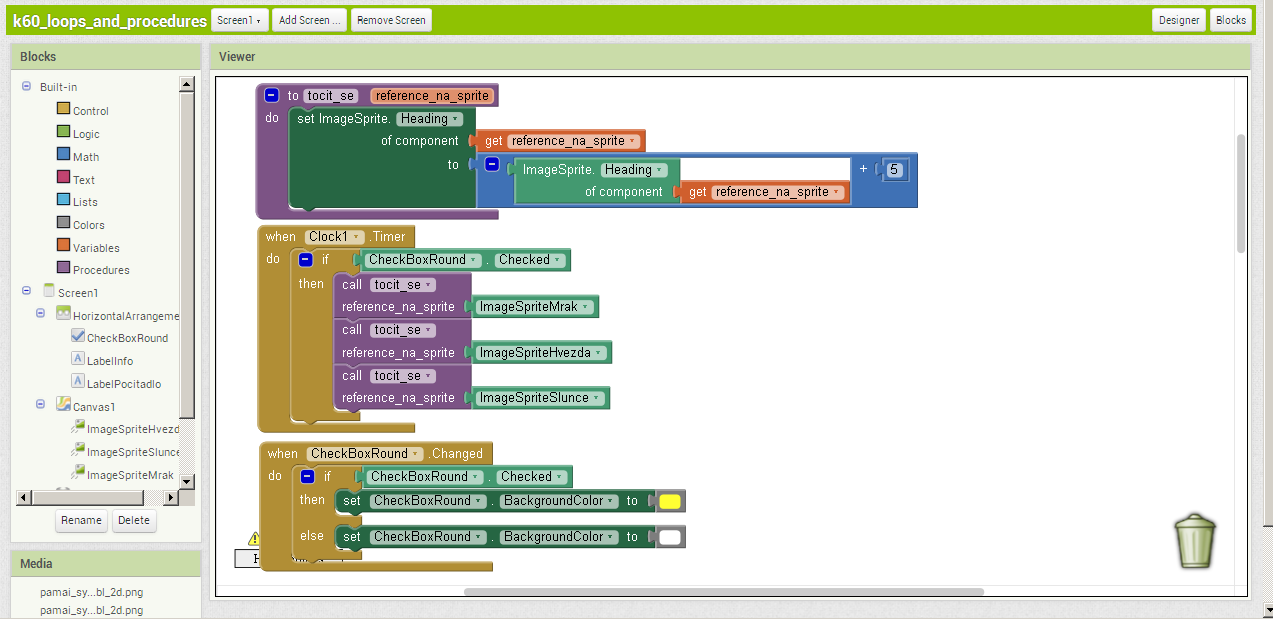Collapse the Canvas1 tree node

(41, 405)
